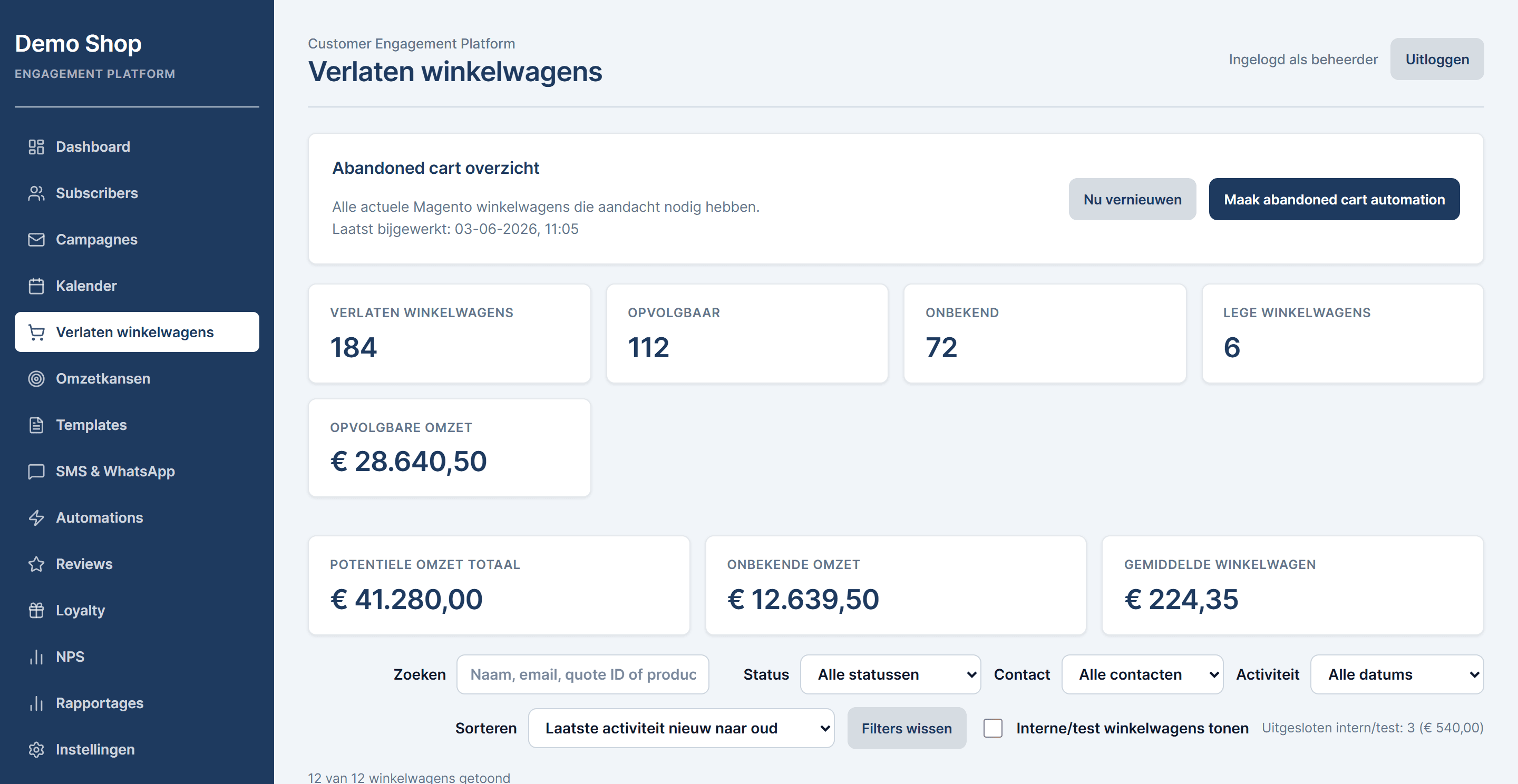The image size is (1518, 784).
Task: Open the Templates section
Action: (137, 425)
